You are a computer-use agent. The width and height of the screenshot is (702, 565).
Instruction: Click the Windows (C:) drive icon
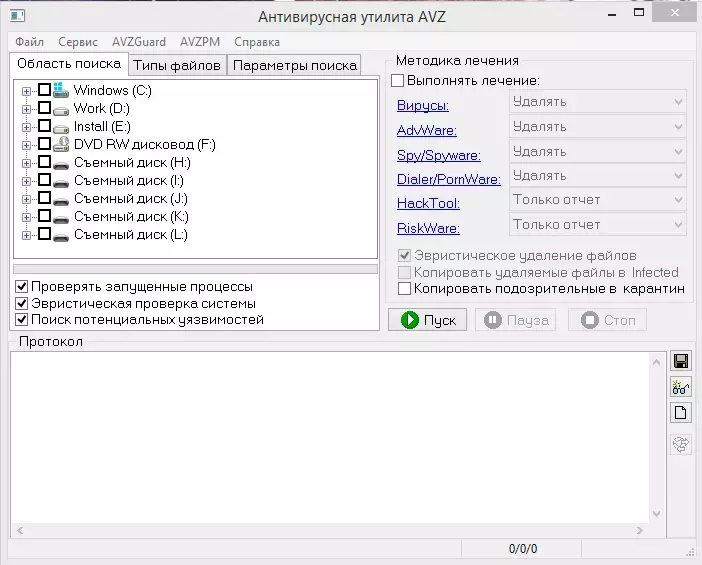[x=60, y=90]
